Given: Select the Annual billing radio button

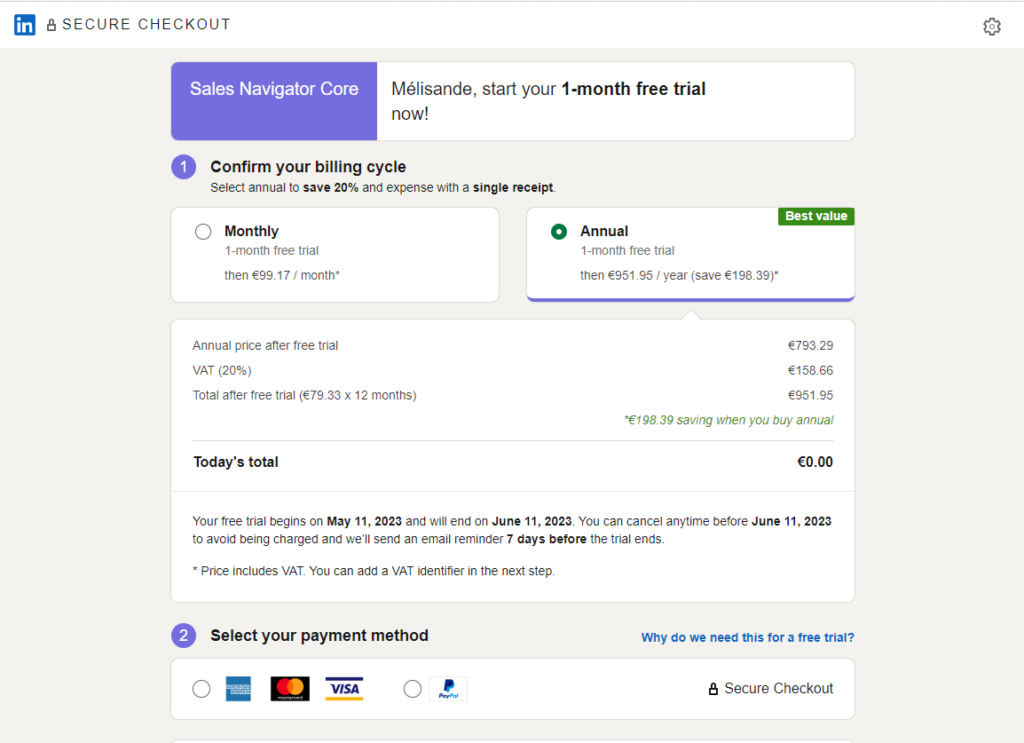Looking at the screenshot, I should click(x=559, y=232).
